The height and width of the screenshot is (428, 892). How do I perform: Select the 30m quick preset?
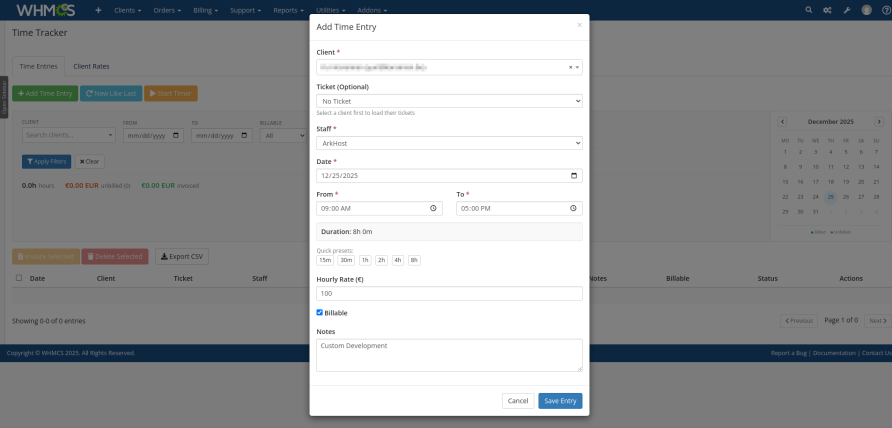(x=346, y=260)
